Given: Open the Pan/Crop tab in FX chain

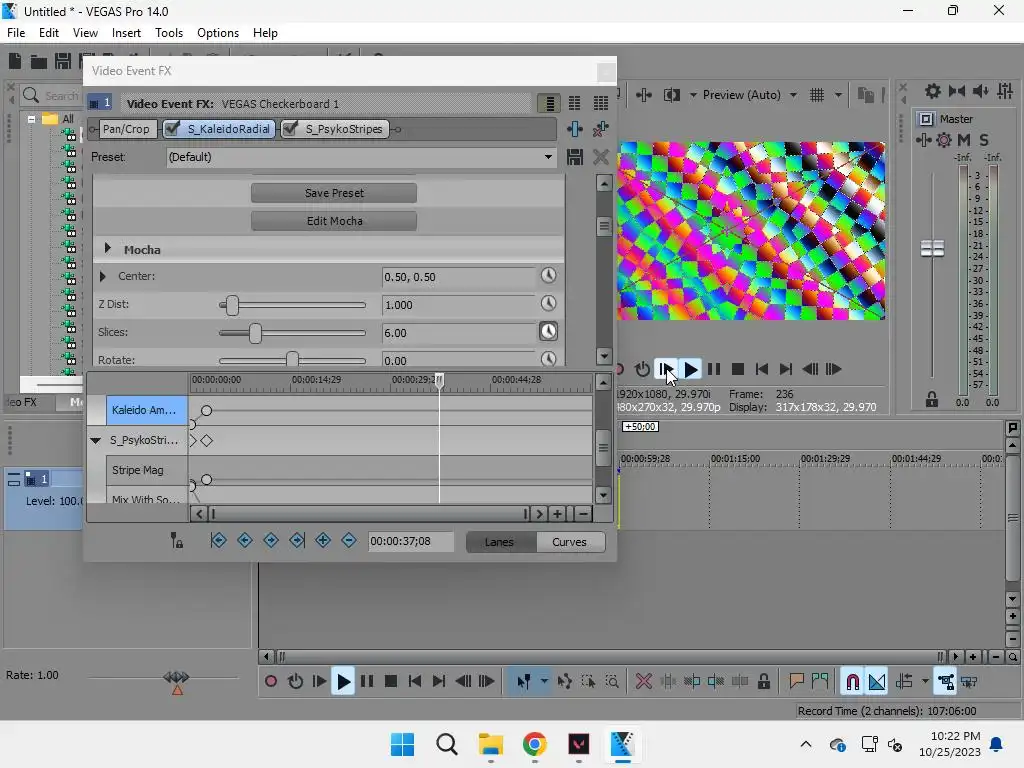Looking at the screenshot, I should tap(126, 129).
